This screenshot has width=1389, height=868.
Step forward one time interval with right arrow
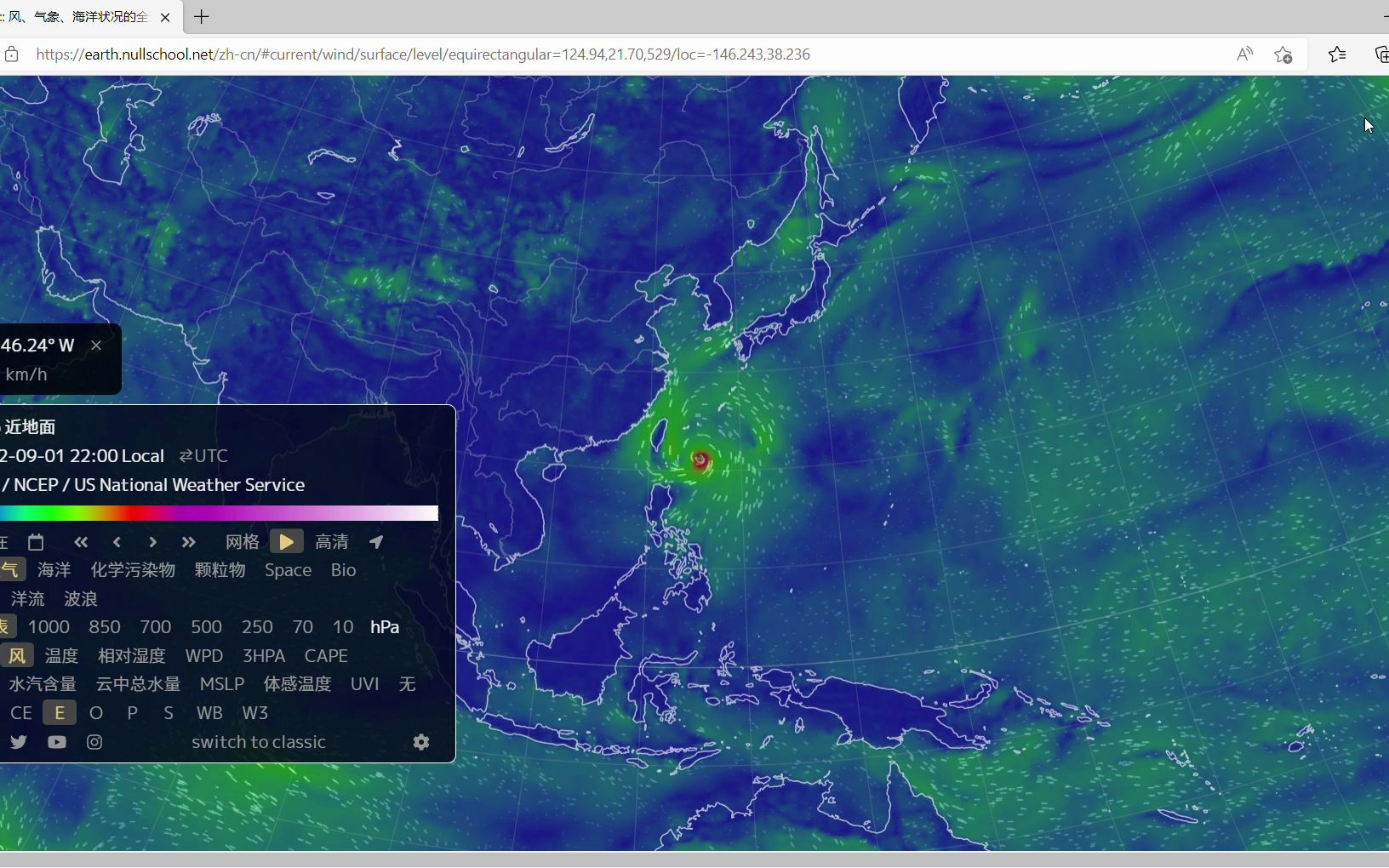point(152,542)
